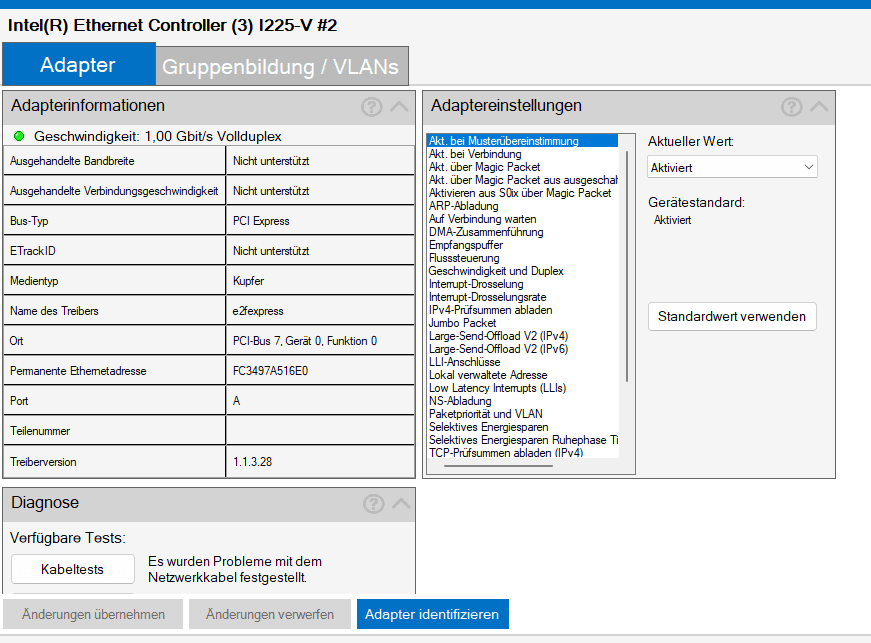Click the cable problem message text
This screenshot has height=643, width=871.
point(235,569)
